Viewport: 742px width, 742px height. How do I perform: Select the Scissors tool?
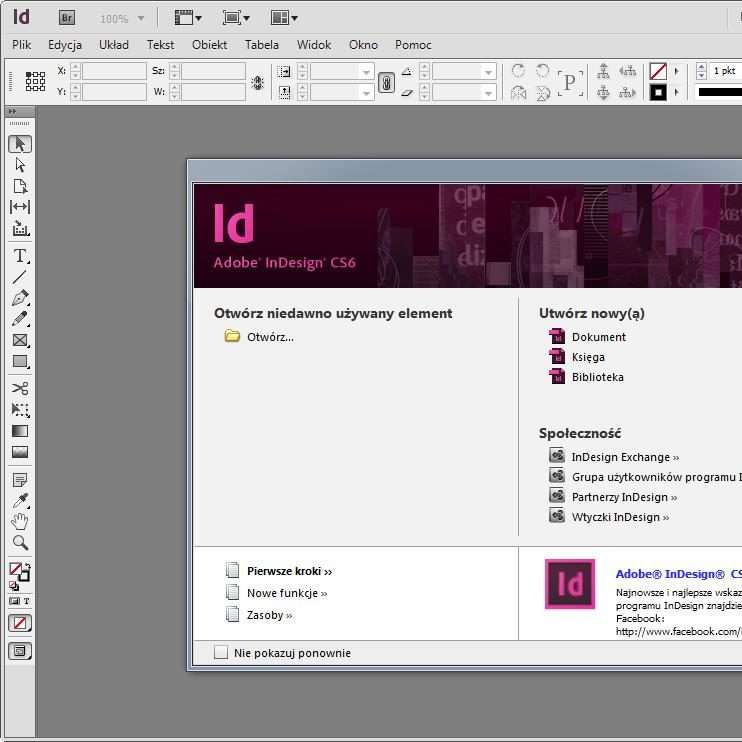click(x=20, y=388)
